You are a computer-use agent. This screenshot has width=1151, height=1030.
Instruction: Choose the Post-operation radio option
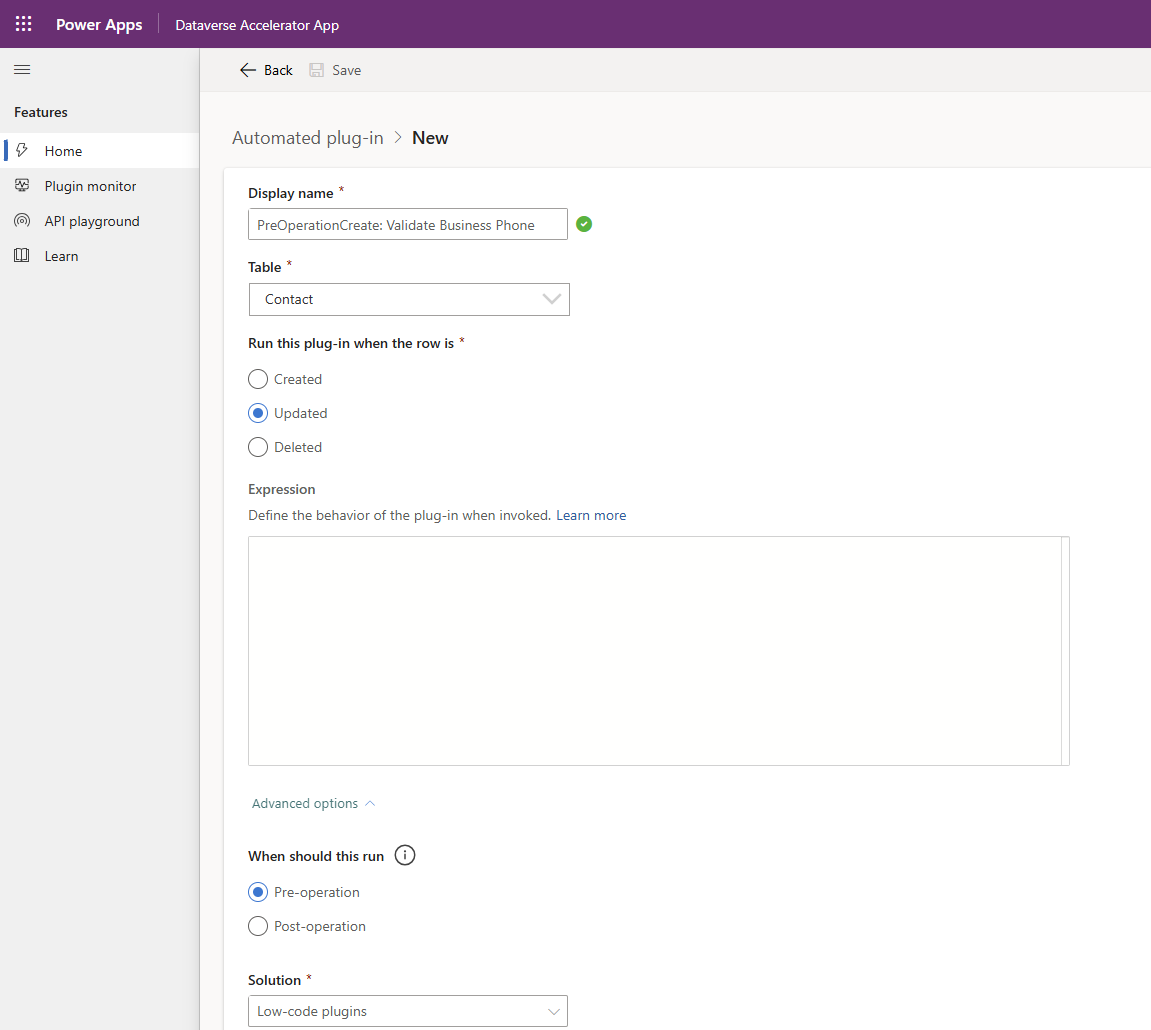coord(258,926)
